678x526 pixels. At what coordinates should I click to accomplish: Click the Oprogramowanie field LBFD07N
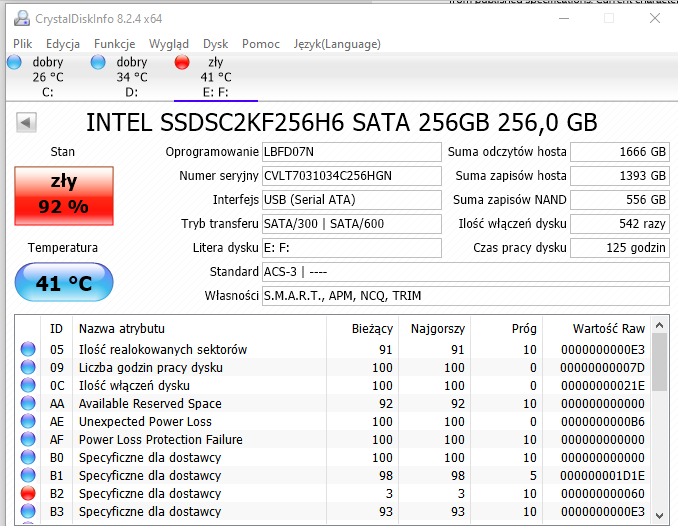pyautogui.click(x=352, y=152)
